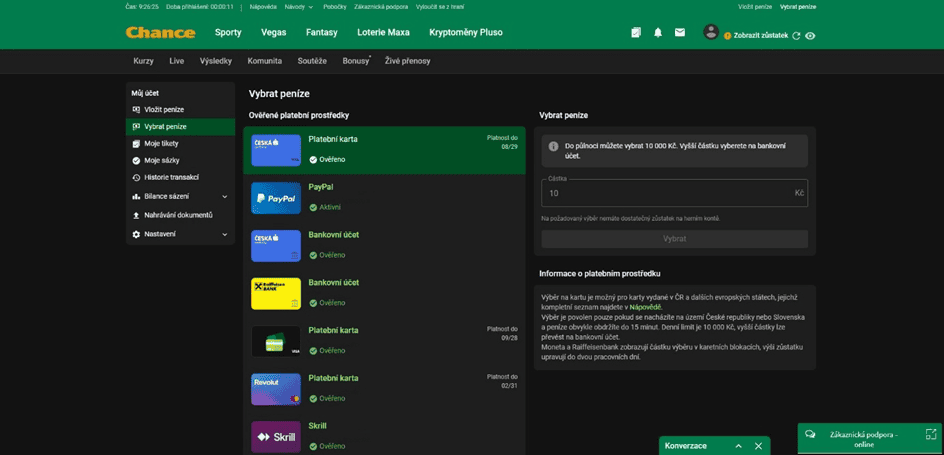
Task: Switch to Živé přenosy tab
Action: (x=408, y=61)
